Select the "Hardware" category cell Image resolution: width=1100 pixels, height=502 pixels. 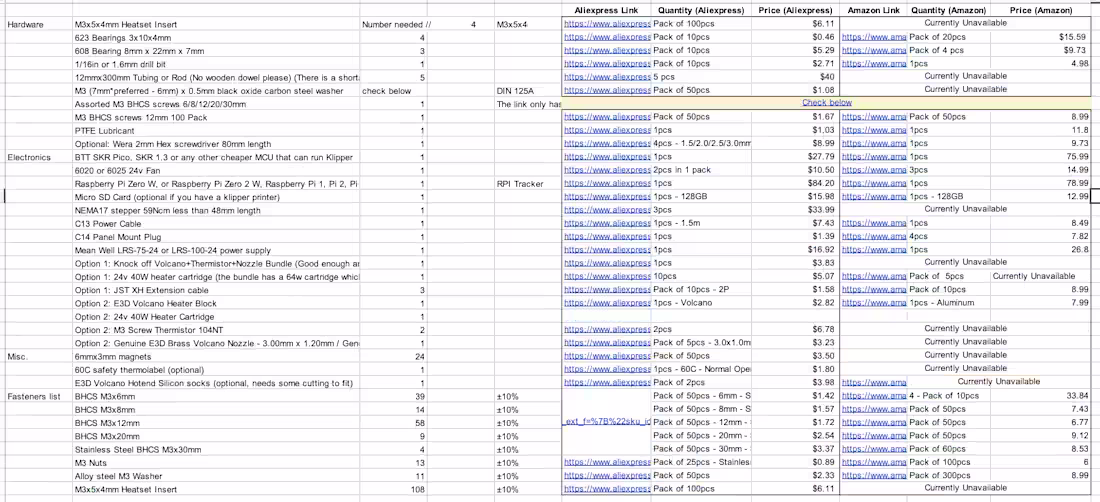pyautogui.click(x=25, y=24)
